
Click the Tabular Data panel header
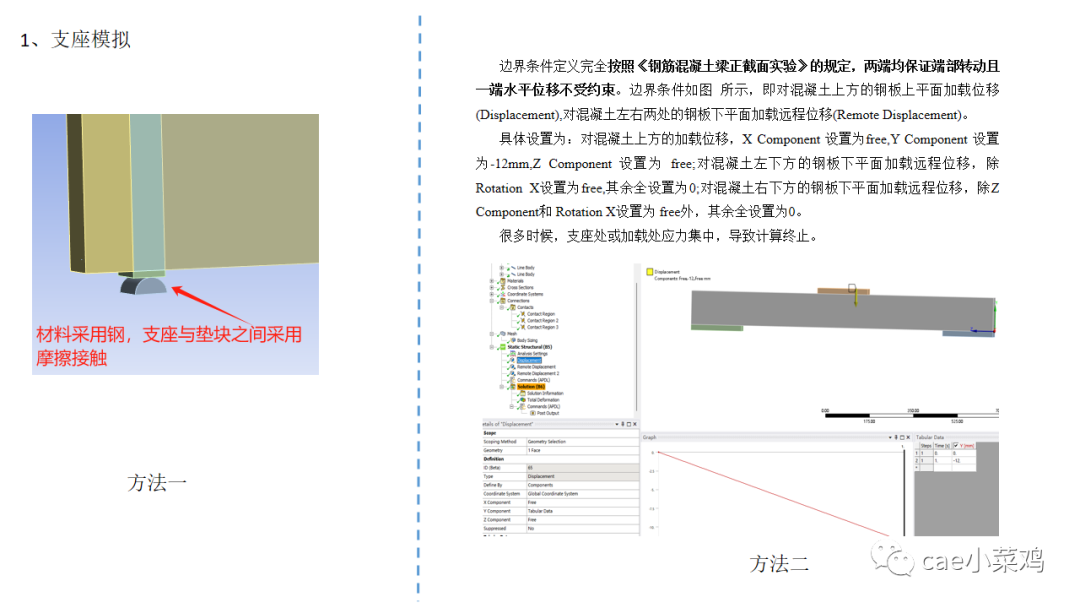[928, 436]
